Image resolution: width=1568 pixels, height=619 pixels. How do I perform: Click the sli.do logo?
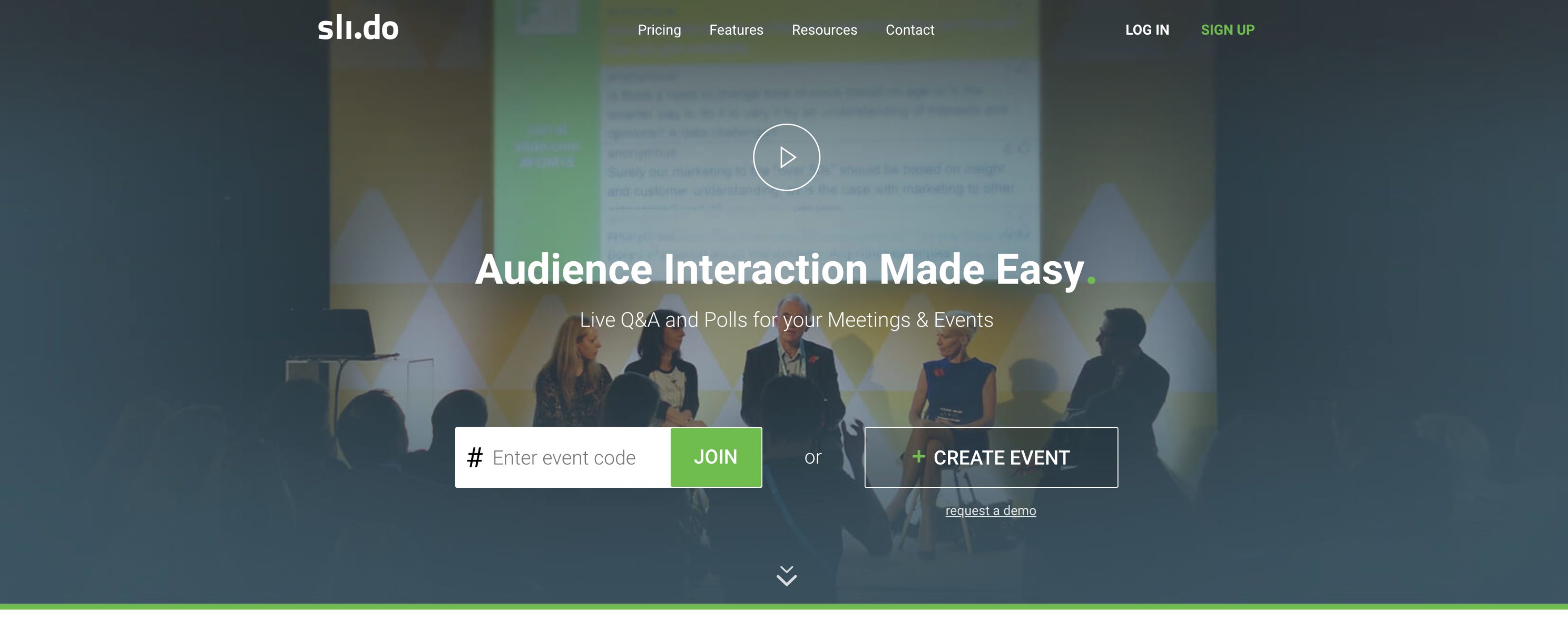(x=358, y=28)
